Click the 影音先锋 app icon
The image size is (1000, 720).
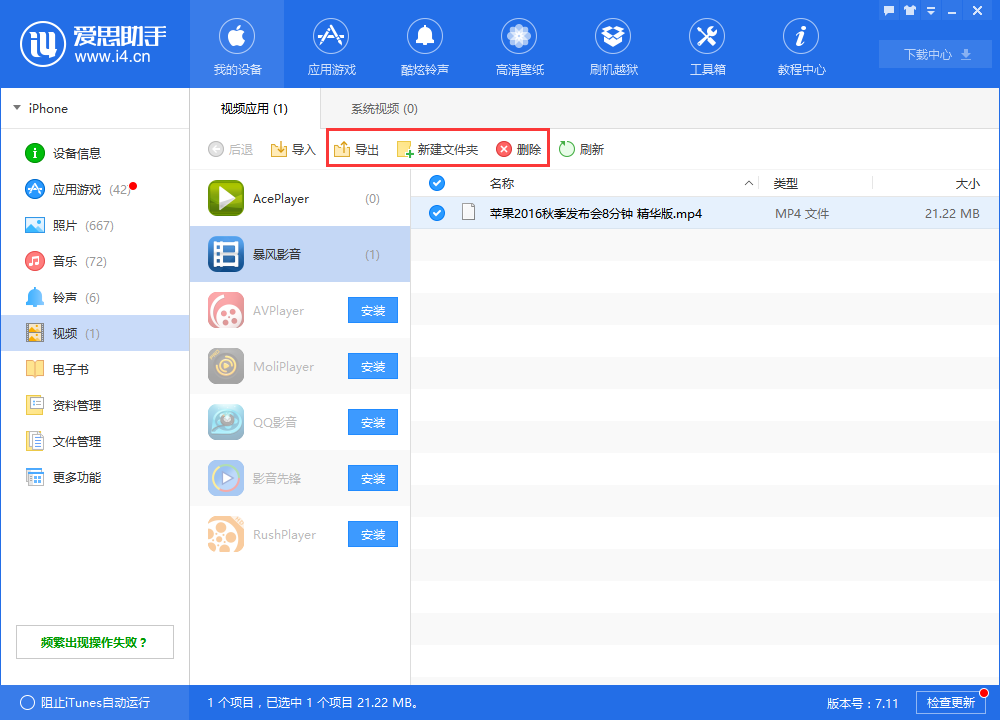tap(226, 478)
